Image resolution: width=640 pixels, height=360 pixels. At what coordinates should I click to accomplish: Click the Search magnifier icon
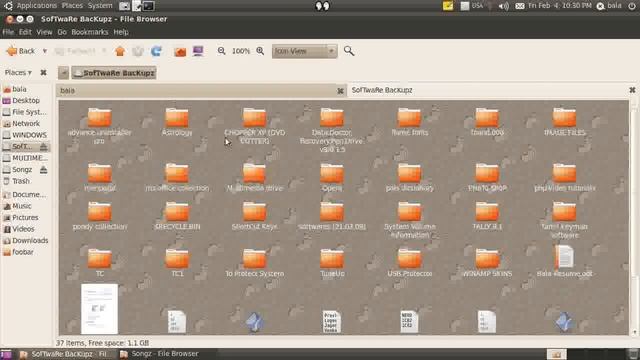(349, 51)
